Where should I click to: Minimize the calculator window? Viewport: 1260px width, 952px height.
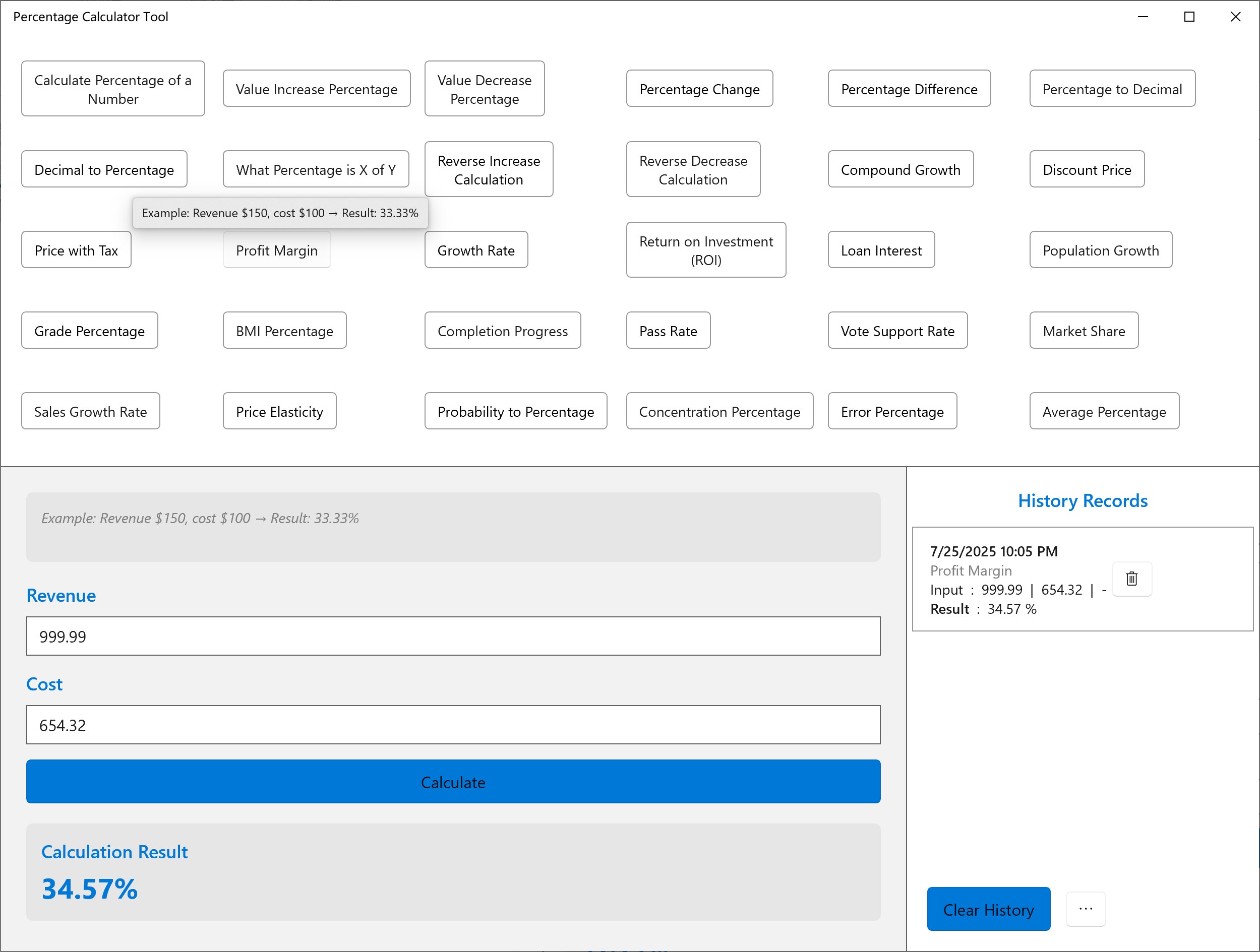1142,17
